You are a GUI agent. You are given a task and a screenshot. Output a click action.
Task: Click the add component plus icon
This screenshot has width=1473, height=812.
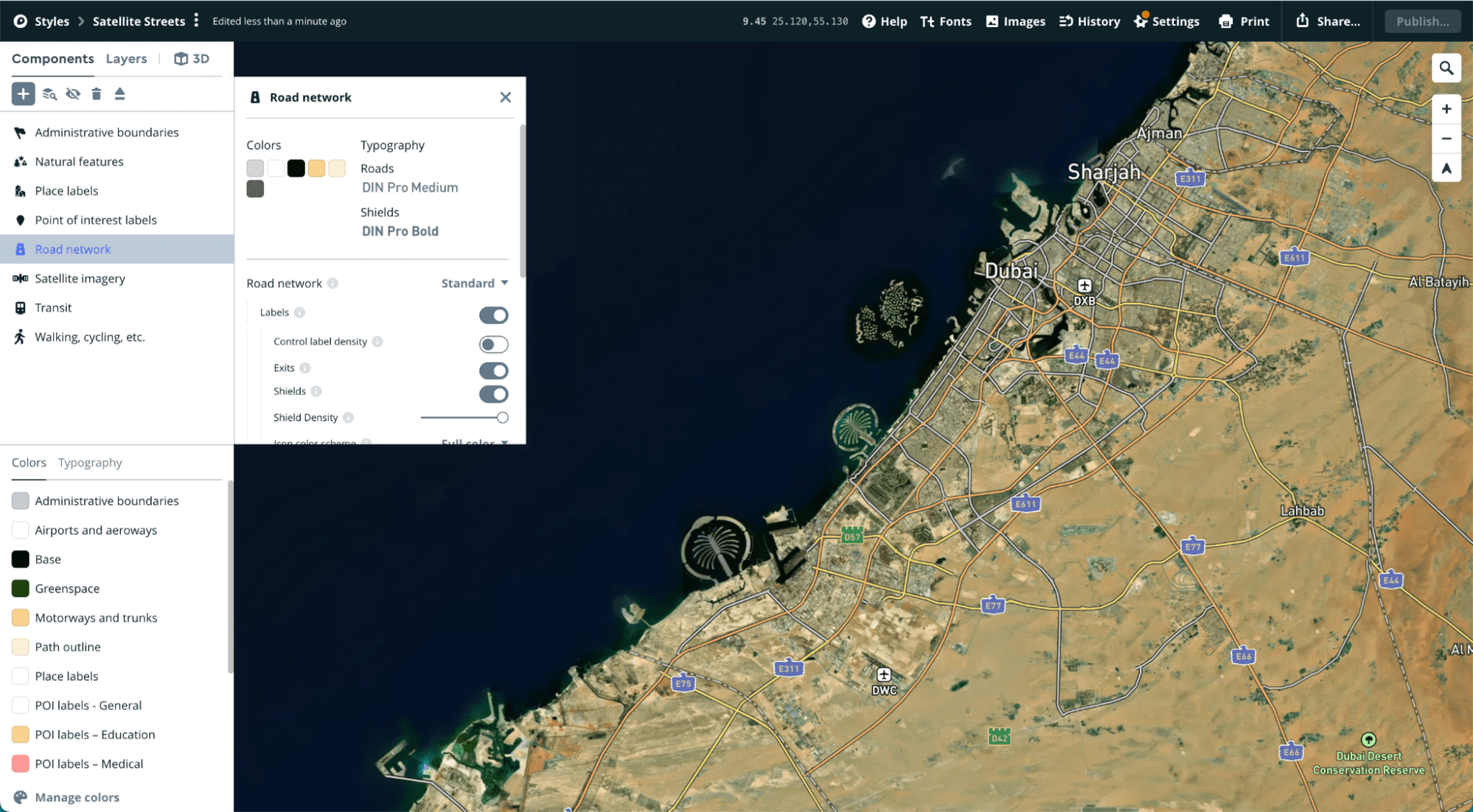23,94
